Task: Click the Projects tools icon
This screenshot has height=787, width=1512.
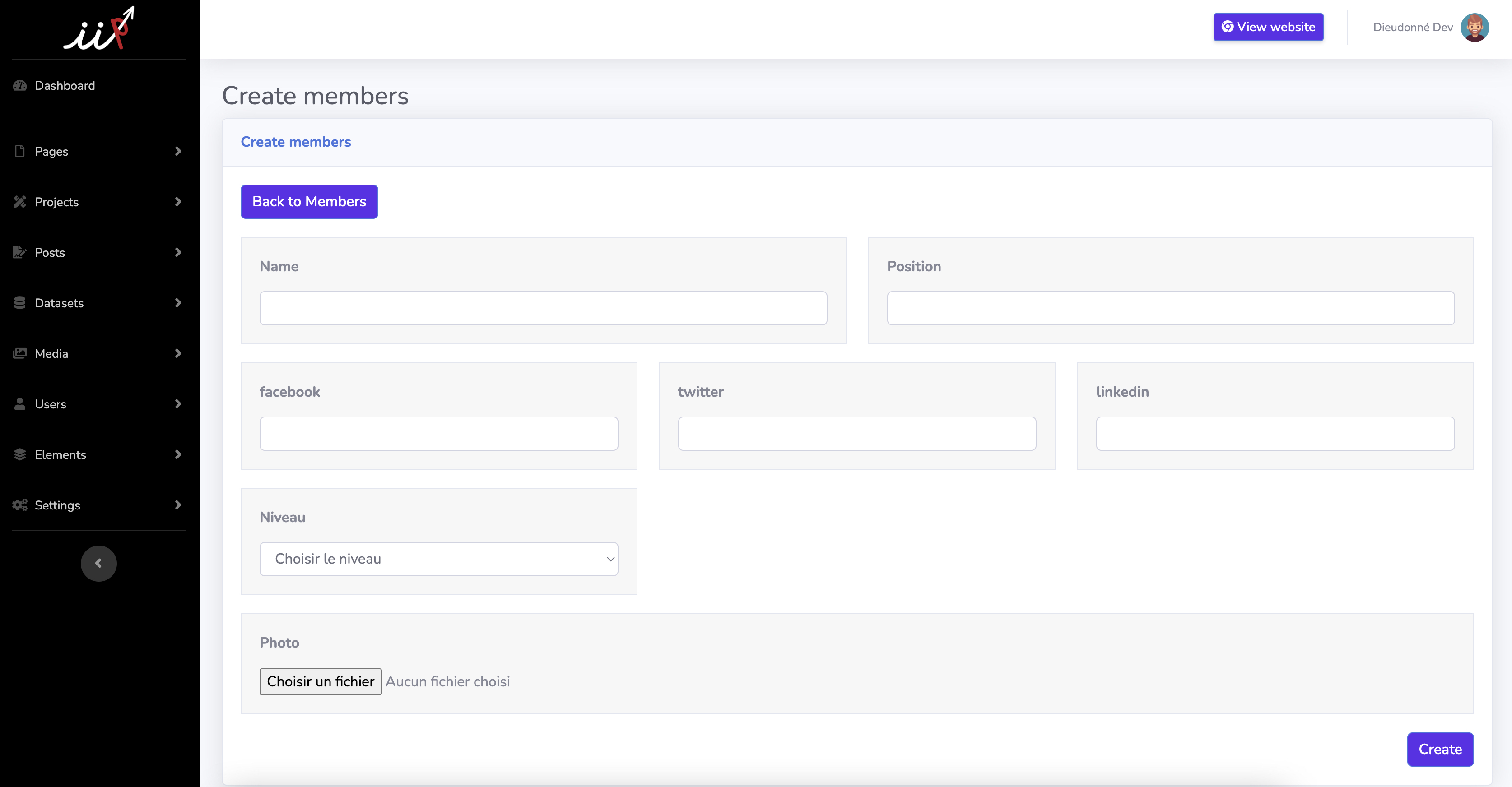Action: tap(20, 202)
